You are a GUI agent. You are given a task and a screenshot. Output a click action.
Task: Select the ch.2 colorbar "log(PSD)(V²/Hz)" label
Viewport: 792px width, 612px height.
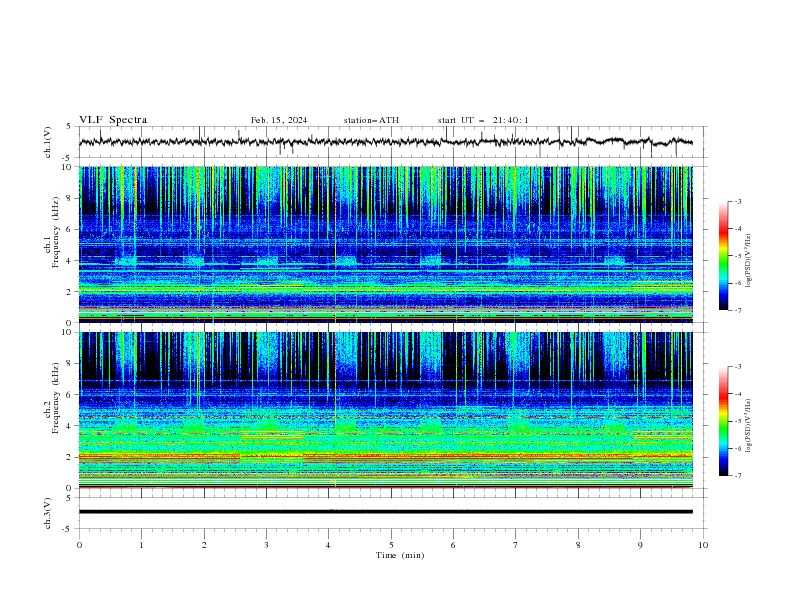pos(748,425)
